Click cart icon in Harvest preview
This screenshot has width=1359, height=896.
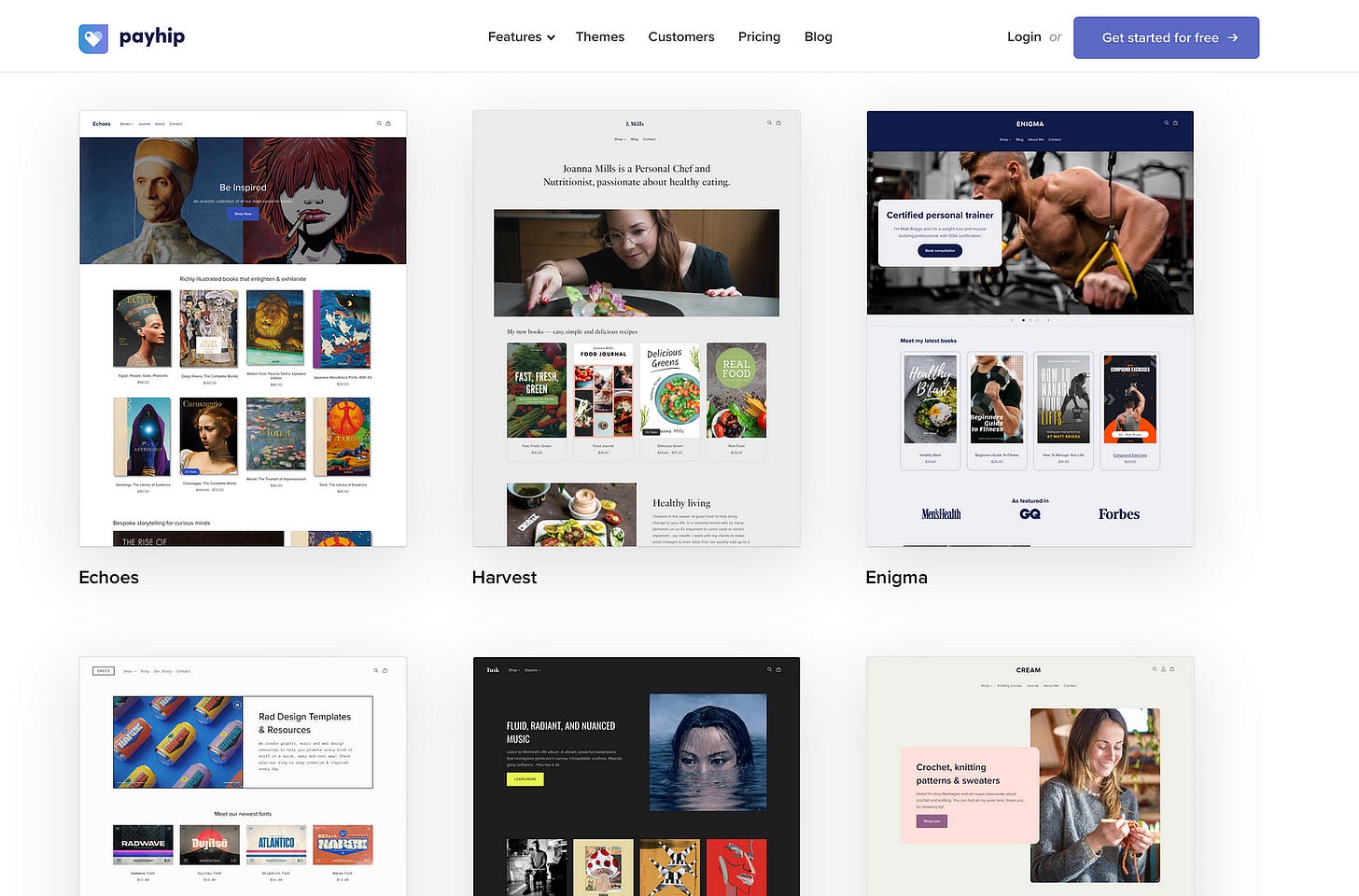point(778,122)
